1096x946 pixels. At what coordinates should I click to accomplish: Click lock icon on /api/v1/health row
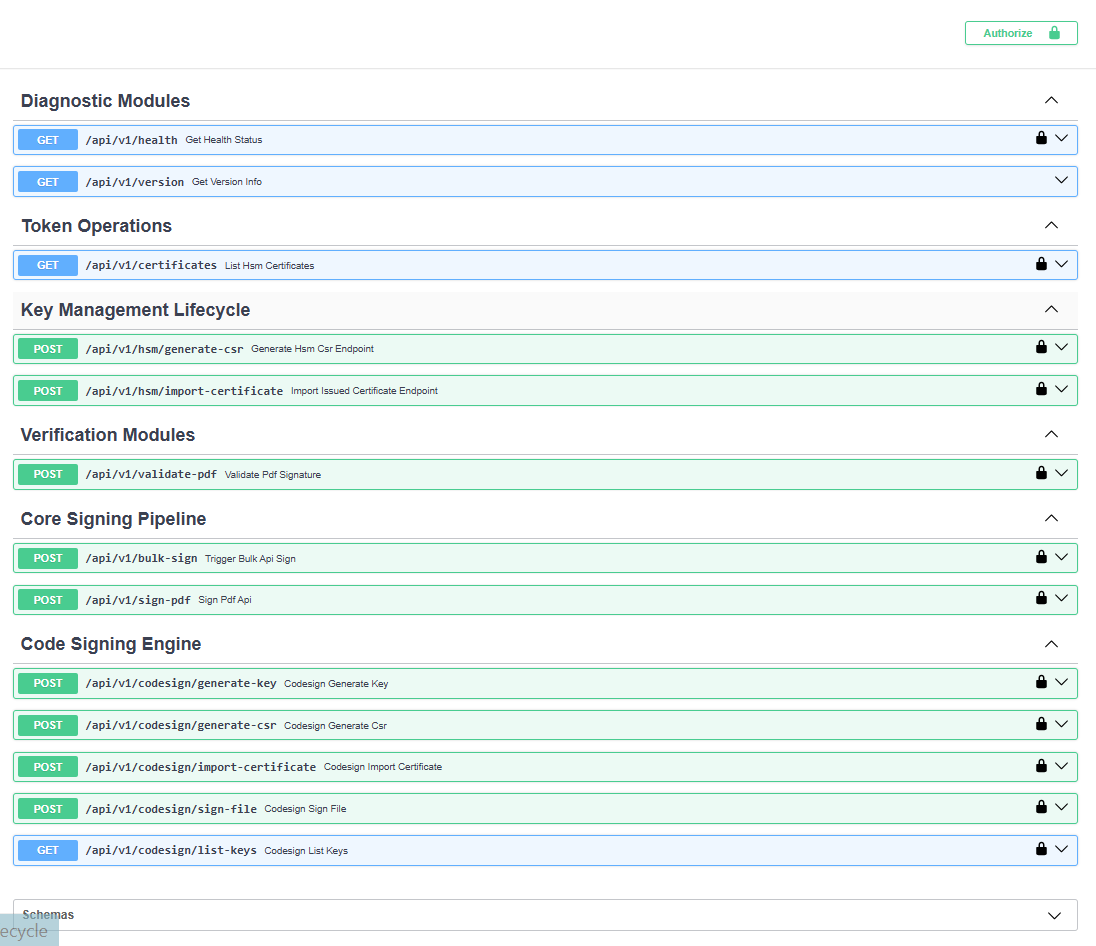pos(1041,138)
